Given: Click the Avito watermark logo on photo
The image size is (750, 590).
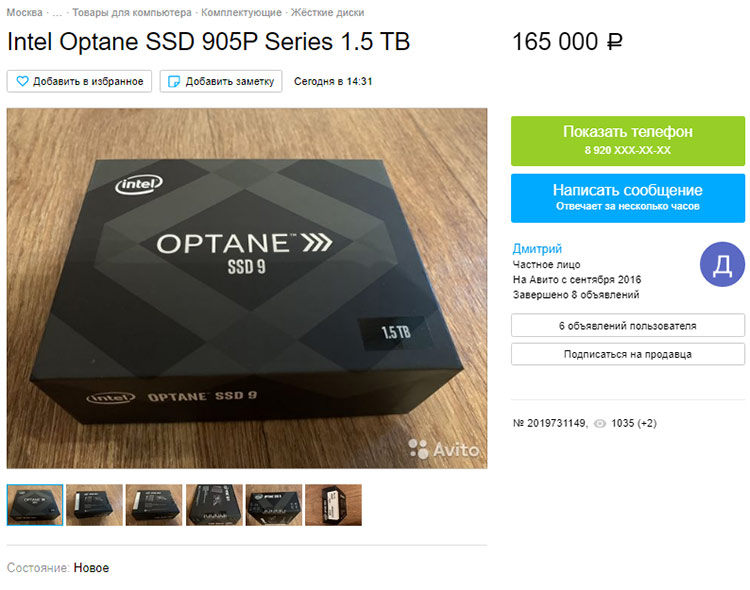Looking at the screenshot, I should coord(444,449).
